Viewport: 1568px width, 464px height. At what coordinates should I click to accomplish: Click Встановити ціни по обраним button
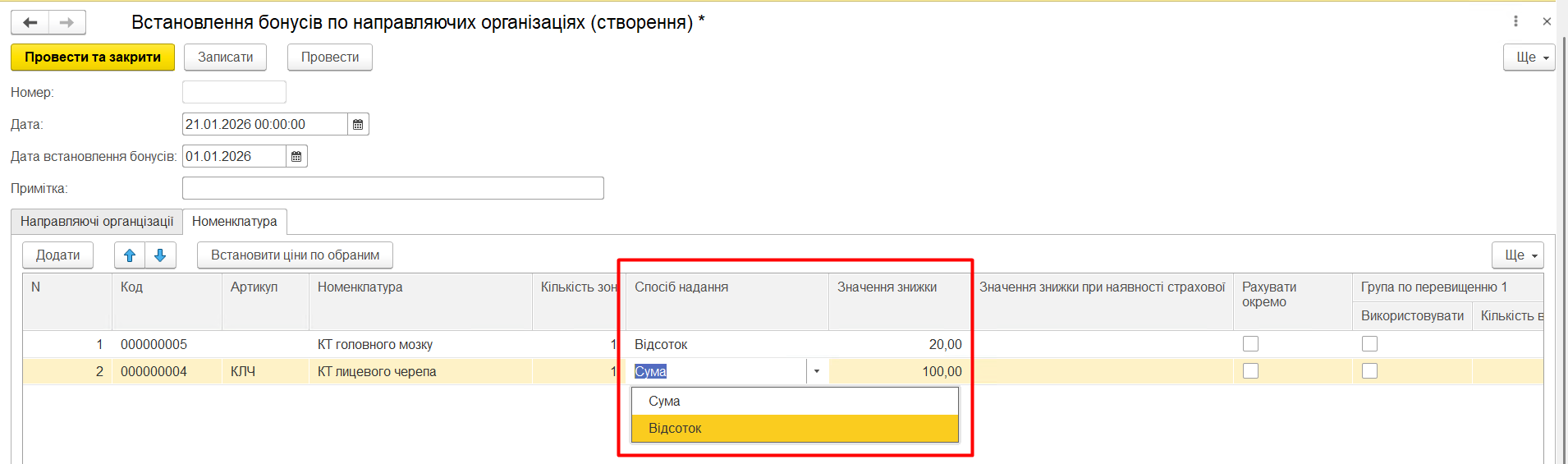point(295,255)
